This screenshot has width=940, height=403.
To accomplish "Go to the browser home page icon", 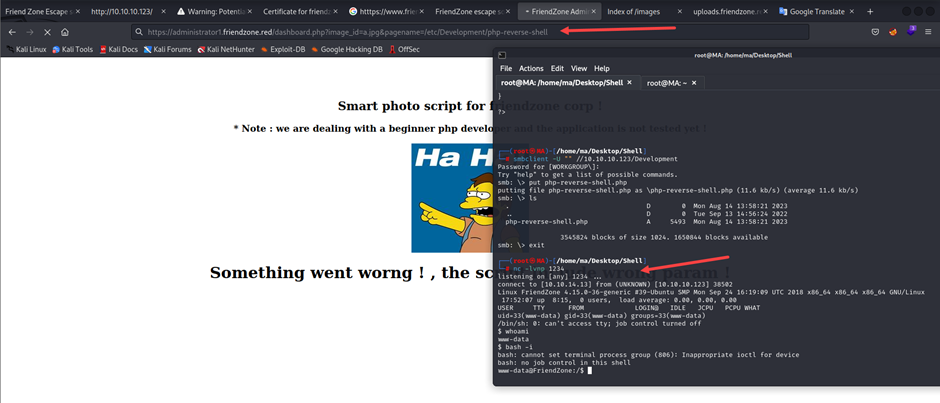I will point(65,32).
